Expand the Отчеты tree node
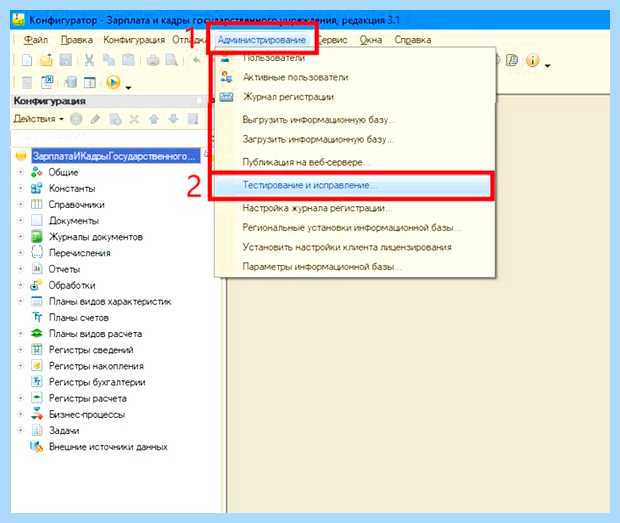620x523 pixels. click(20, 269)
